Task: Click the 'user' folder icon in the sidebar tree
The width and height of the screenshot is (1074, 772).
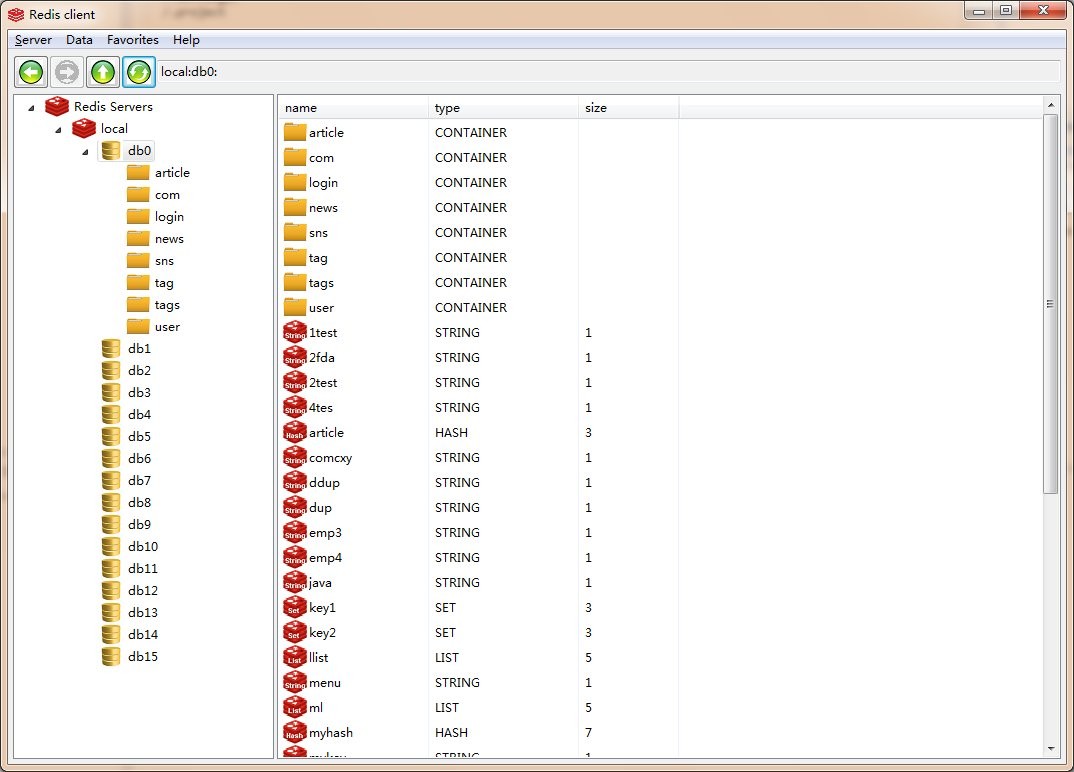Action: pyautogui.click(x=138, y=327)
